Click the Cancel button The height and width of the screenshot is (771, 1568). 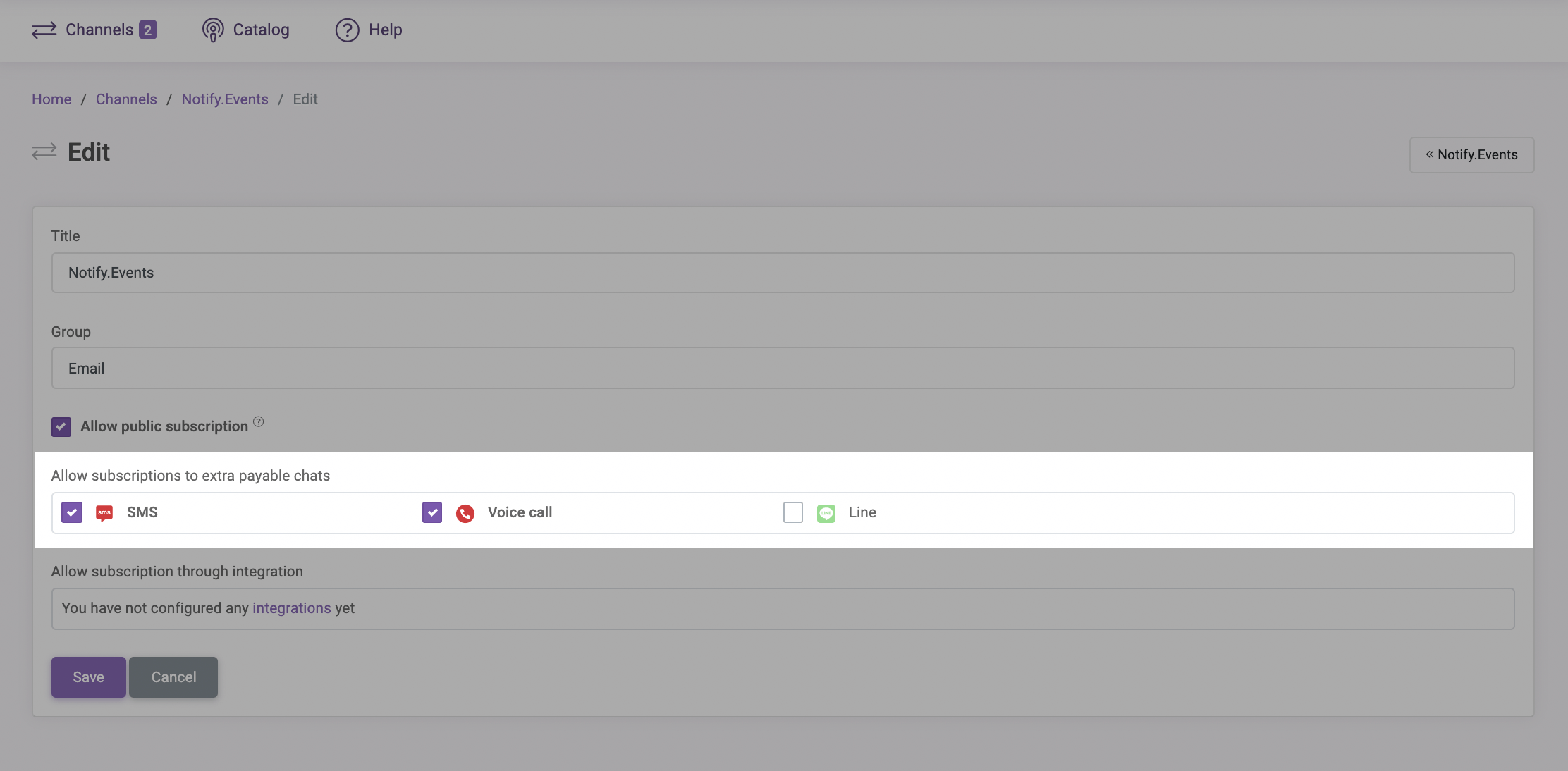173,677
